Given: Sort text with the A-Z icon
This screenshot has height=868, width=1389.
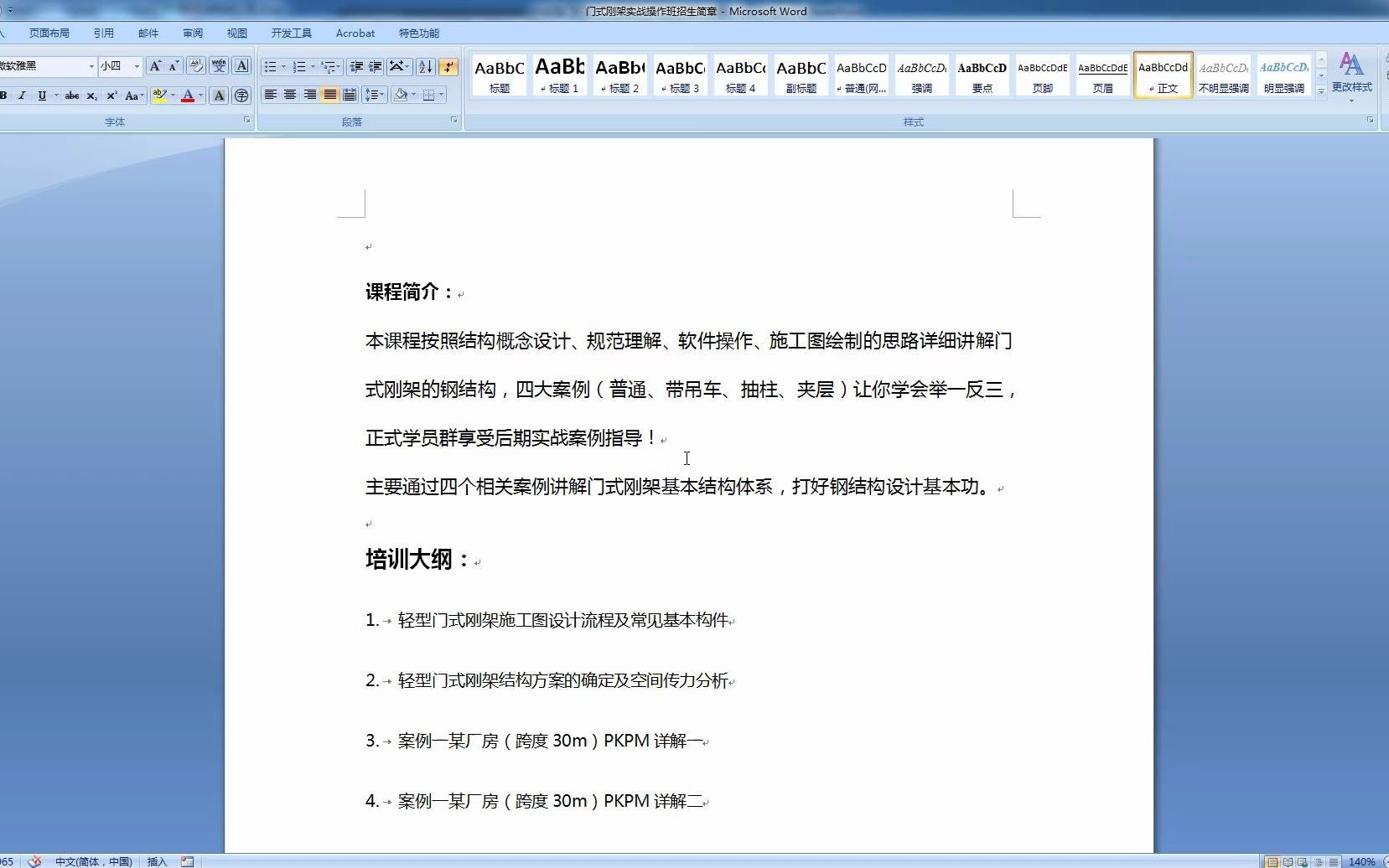Looking at the screenshot, I should [x=425, y=66].
